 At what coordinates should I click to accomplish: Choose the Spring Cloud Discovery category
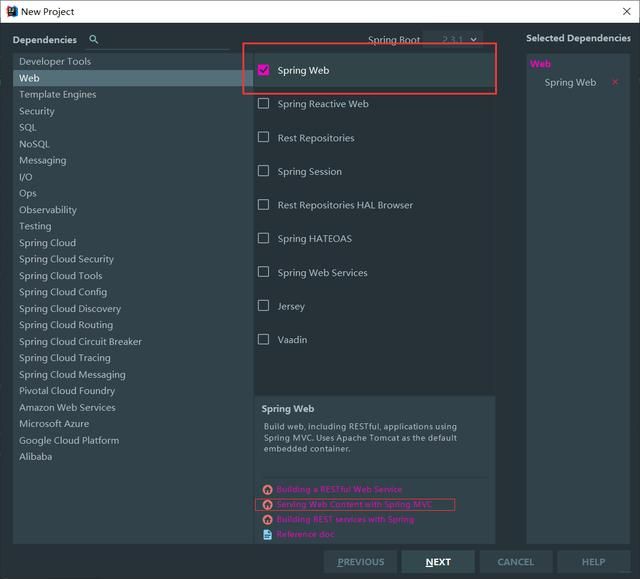coord(70,308)
